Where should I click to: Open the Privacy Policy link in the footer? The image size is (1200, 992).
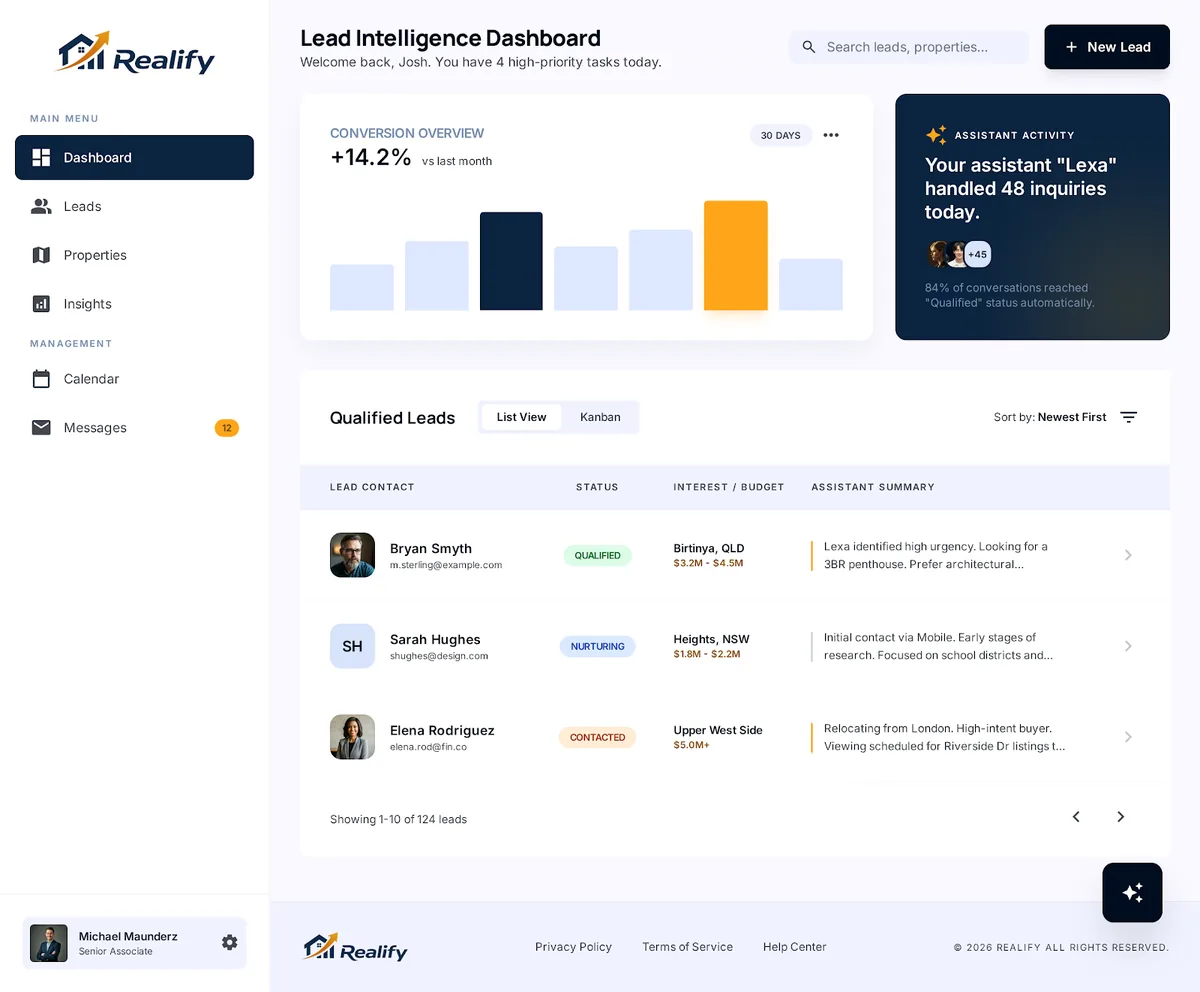[573, 946]
